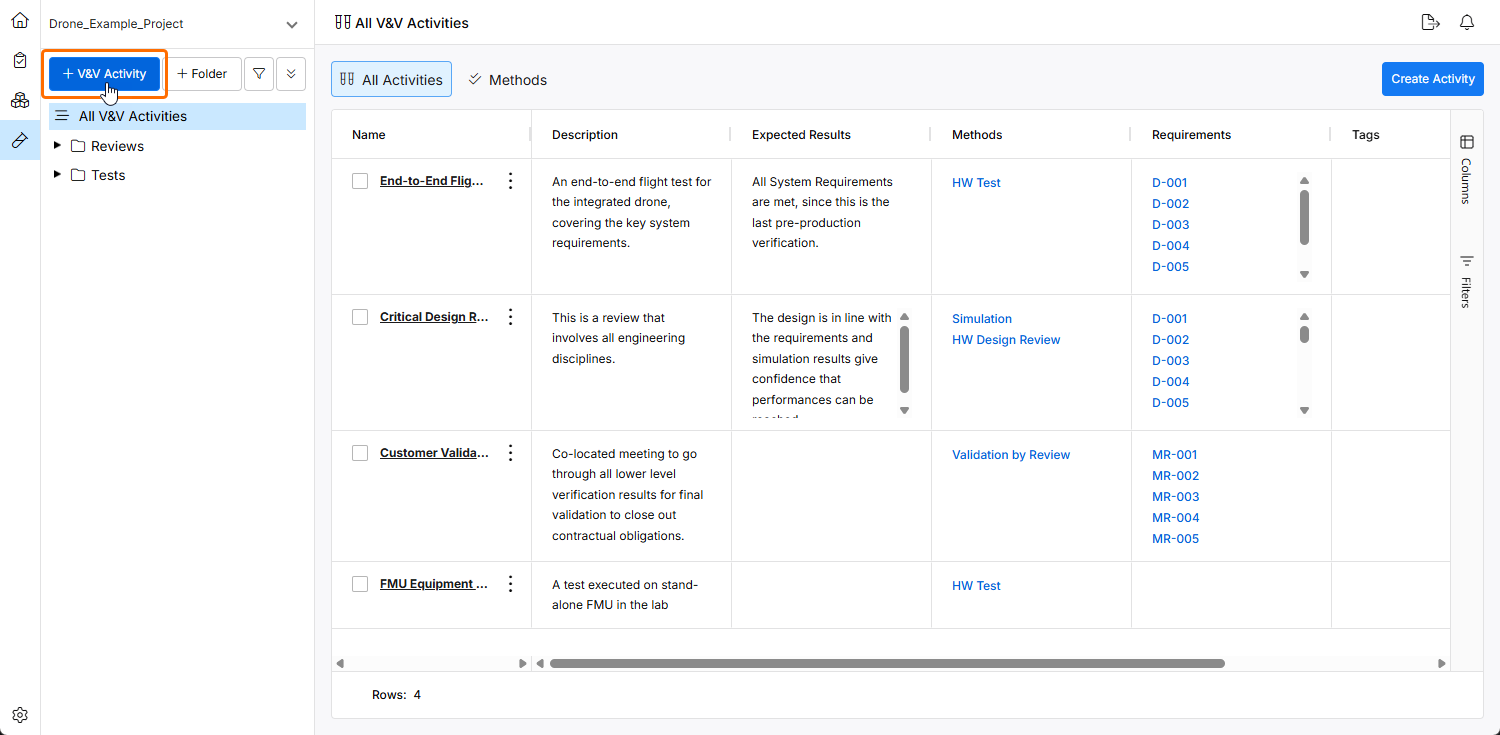
Task: Expand the Reviews folder
Action: click(x=57, y=146)
